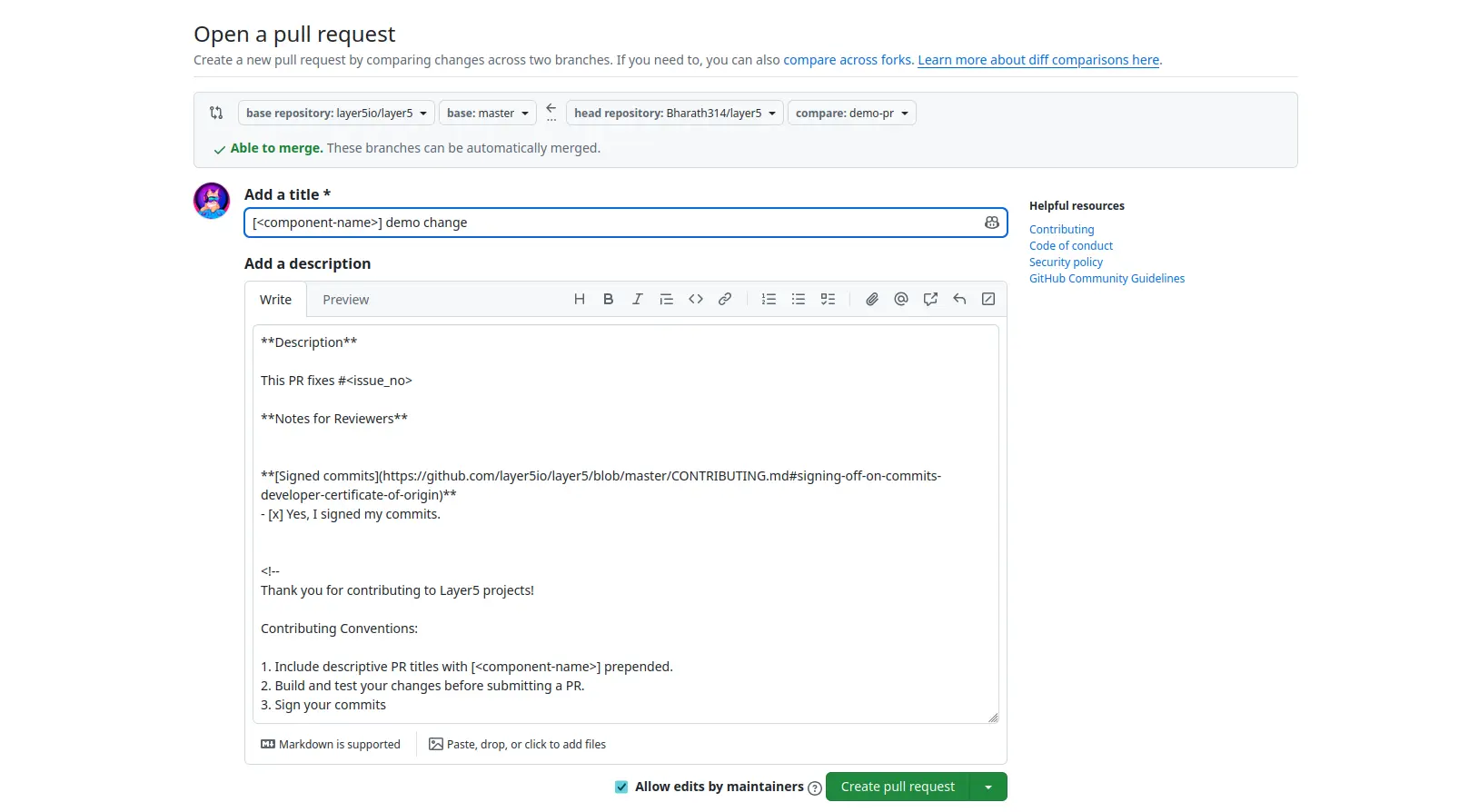Insert a quote block icon

pos(666,299)
